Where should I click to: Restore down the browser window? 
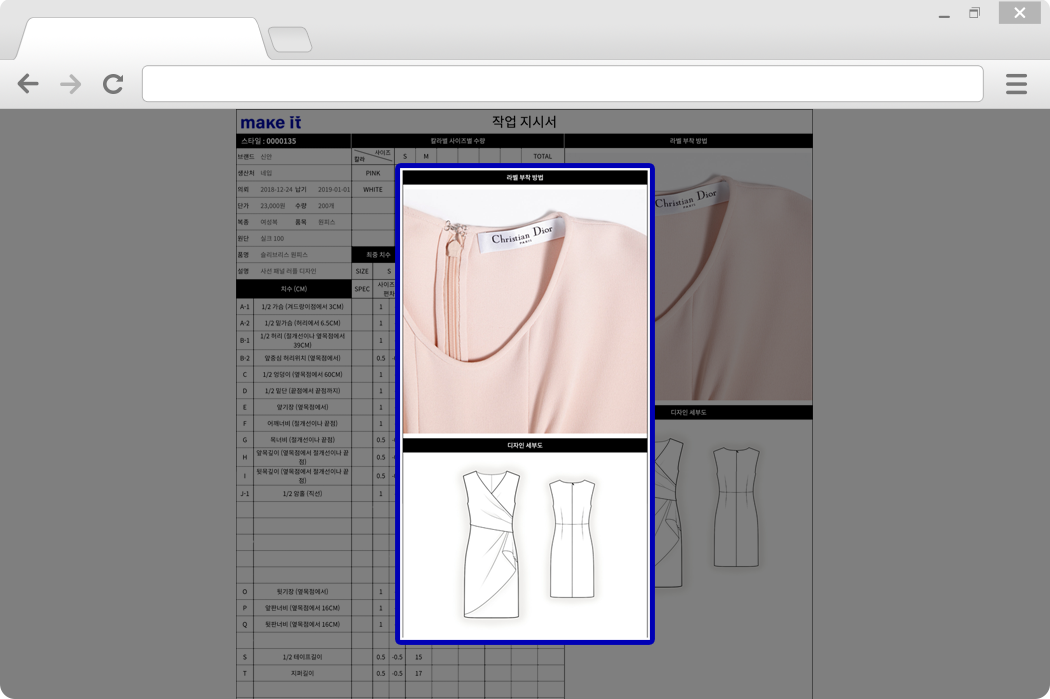click(974, 13)
